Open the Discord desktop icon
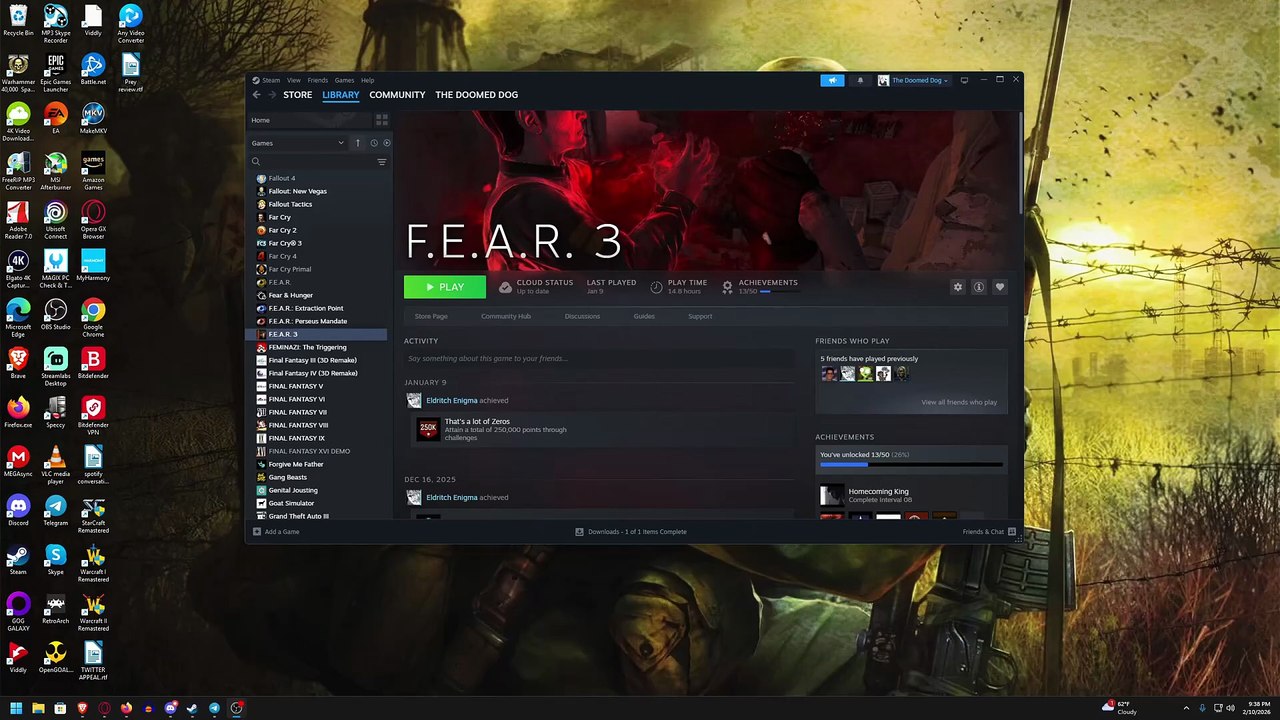The width and height of the screenshot is (1280, 720). (x=18, y=509)
